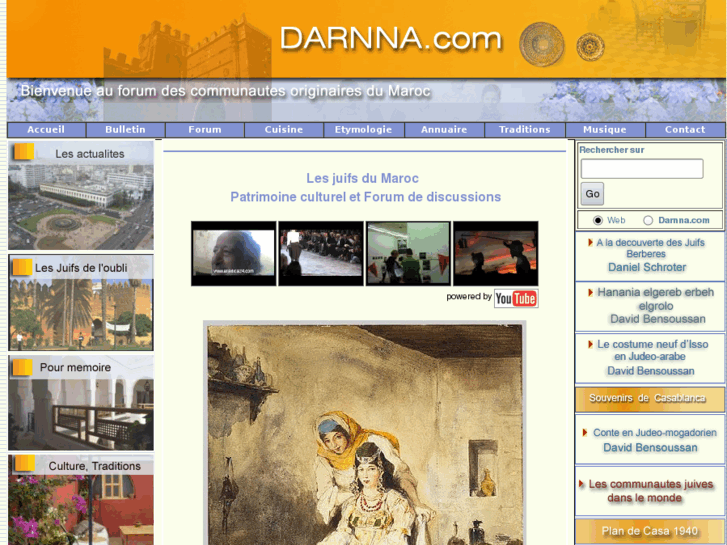This screenshot has height=545, width=727.
Task: Select the Web radio option
Action: 598,220
